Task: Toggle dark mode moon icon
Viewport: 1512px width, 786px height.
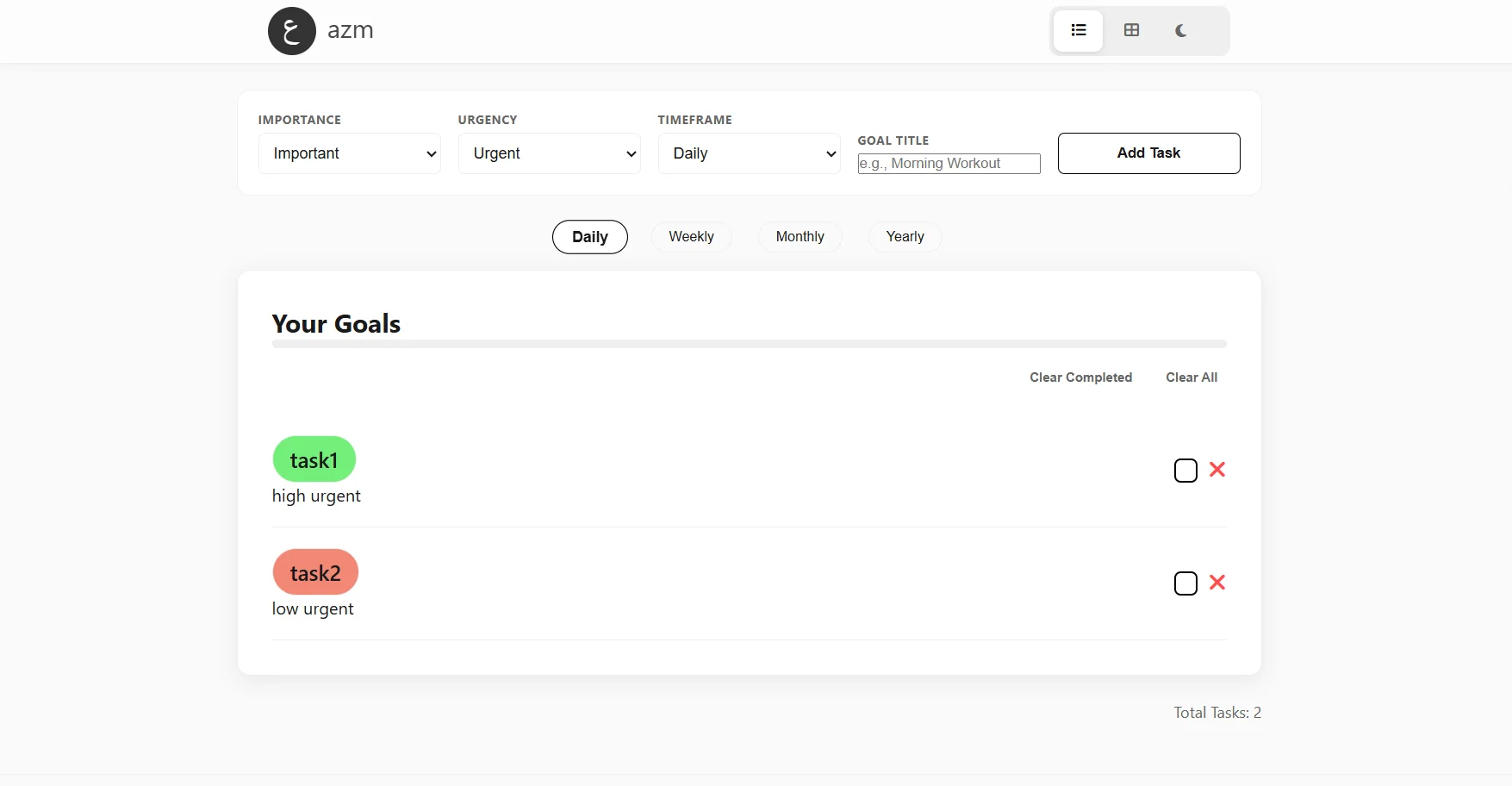Action: pyautogui.click(x=1180, y=31)
